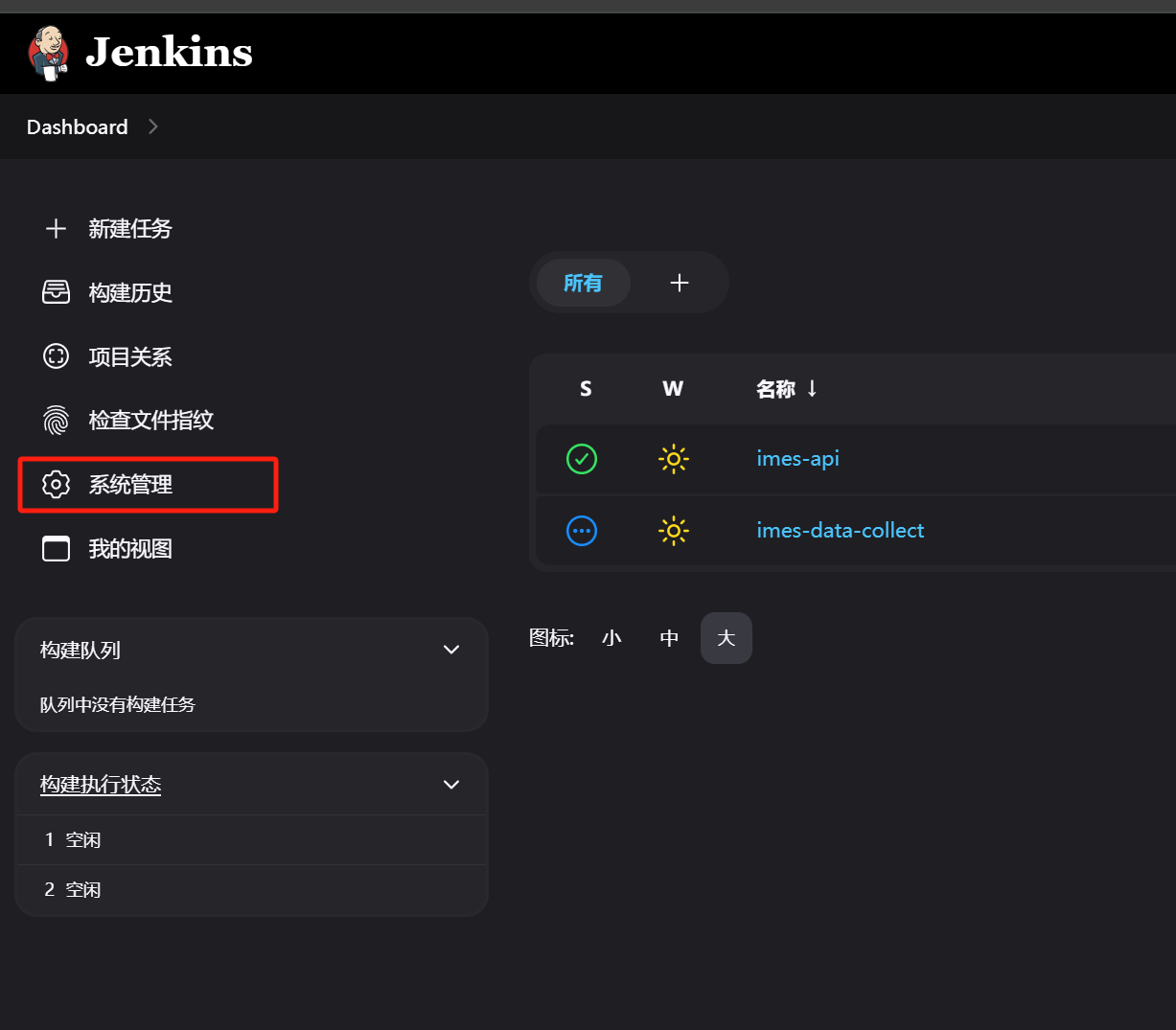The image size is (1176, 1030).
Task: Click the window icon for 我的视图
Action: [x=57, y=549]
